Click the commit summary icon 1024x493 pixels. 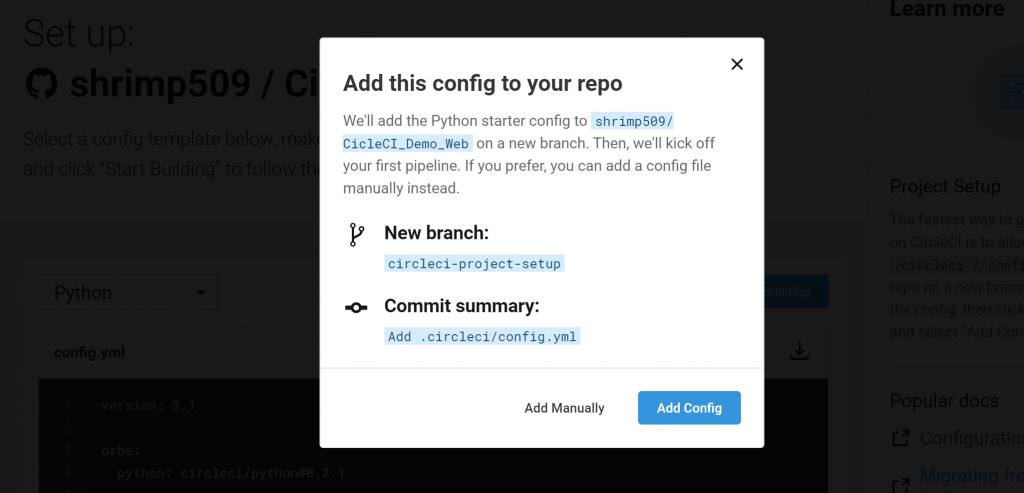tap(356, 307)
